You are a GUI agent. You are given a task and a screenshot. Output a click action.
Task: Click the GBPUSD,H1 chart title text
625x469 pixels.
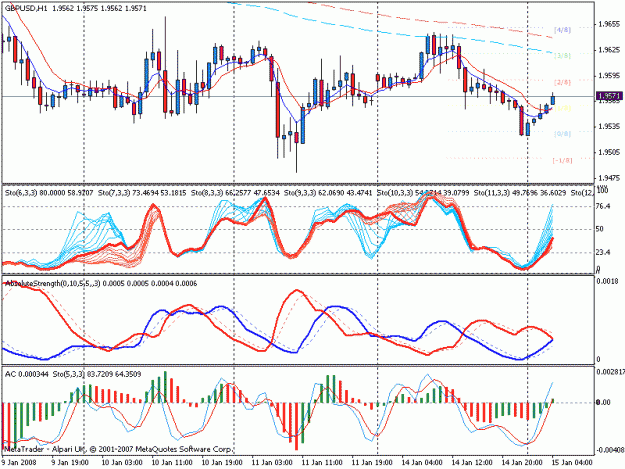[x=26, y=8]
